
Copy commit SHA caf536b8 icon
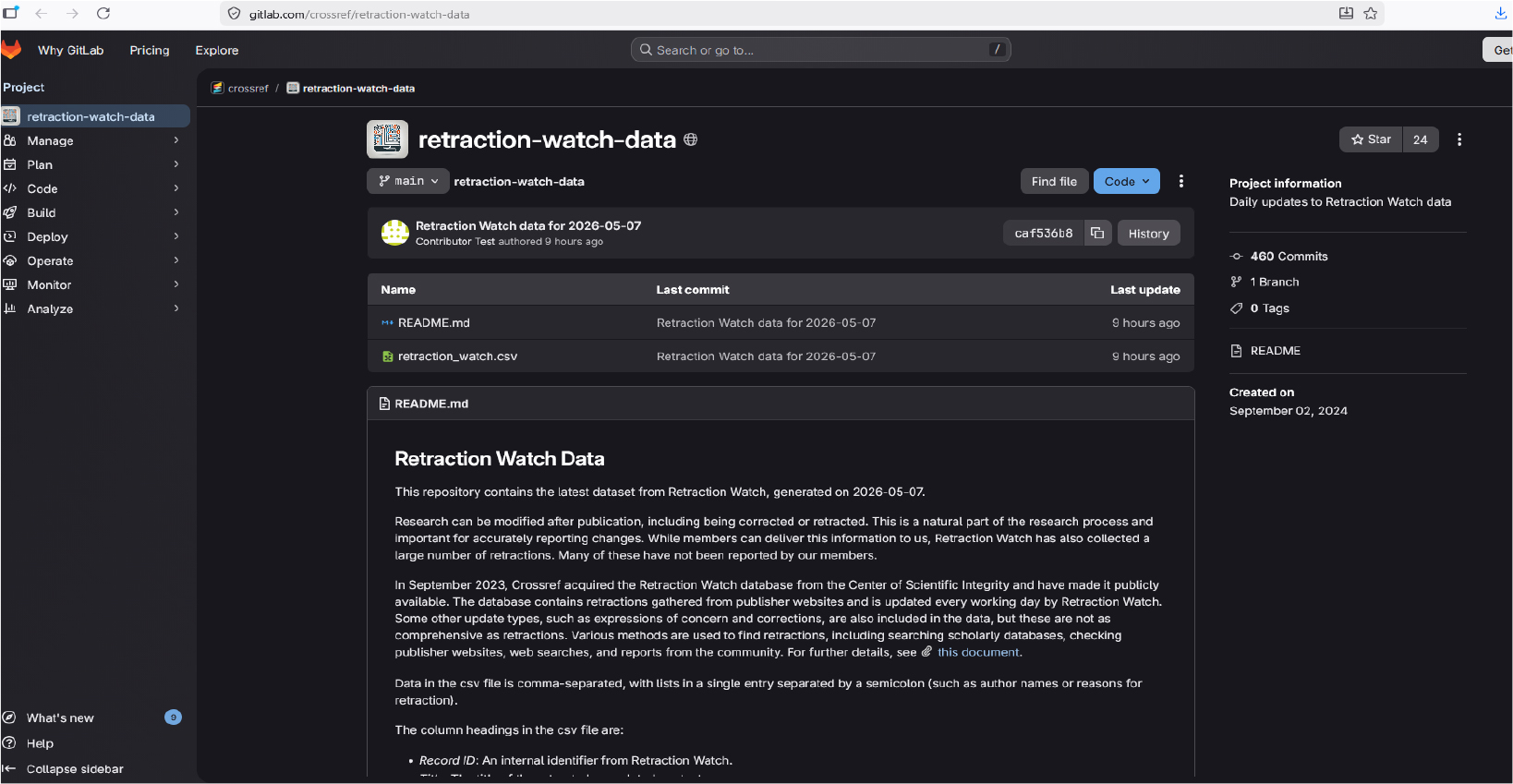1097,233
